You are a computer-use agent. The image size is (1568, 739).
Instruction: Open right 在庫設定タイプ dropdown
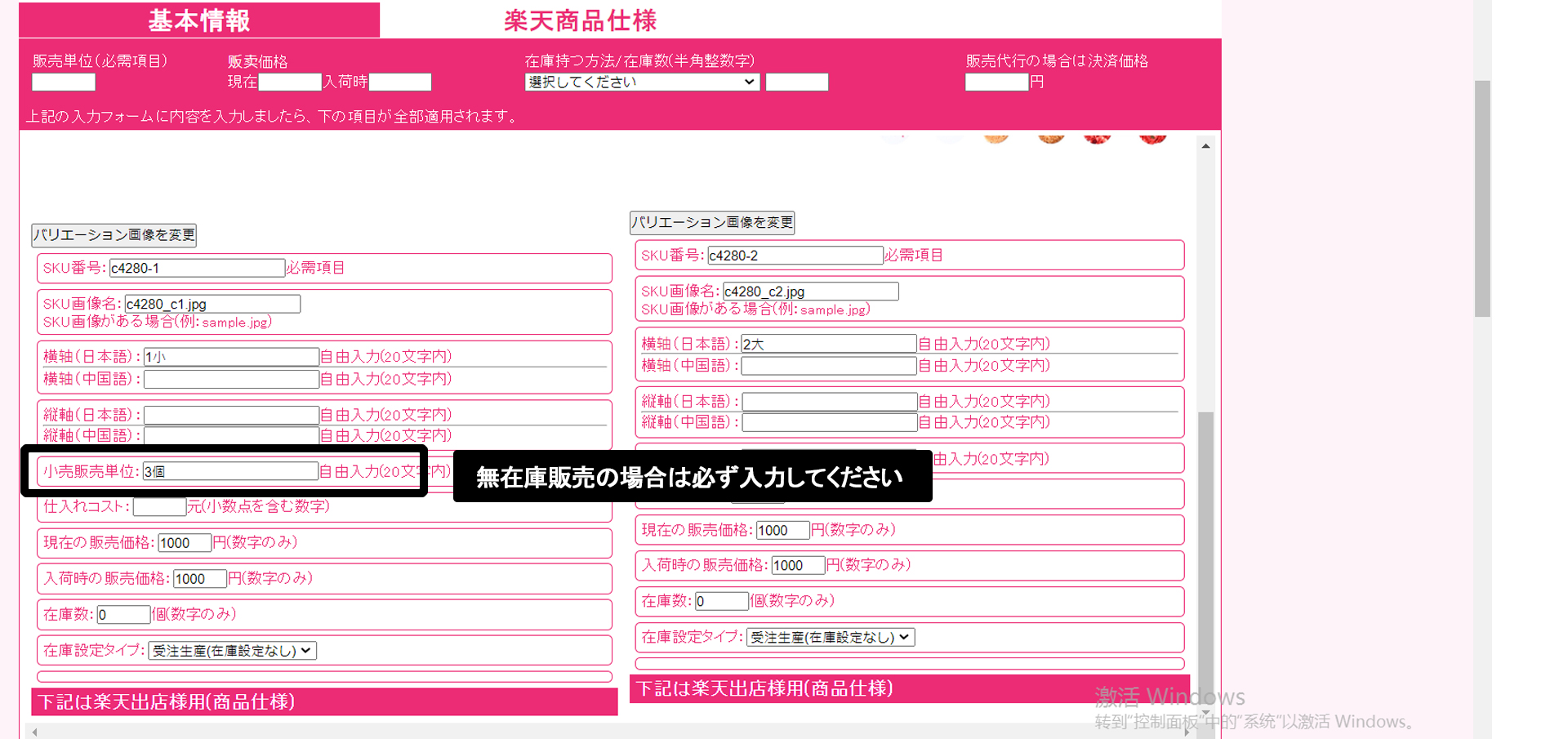pyautogui.click(x=830, y=638)
